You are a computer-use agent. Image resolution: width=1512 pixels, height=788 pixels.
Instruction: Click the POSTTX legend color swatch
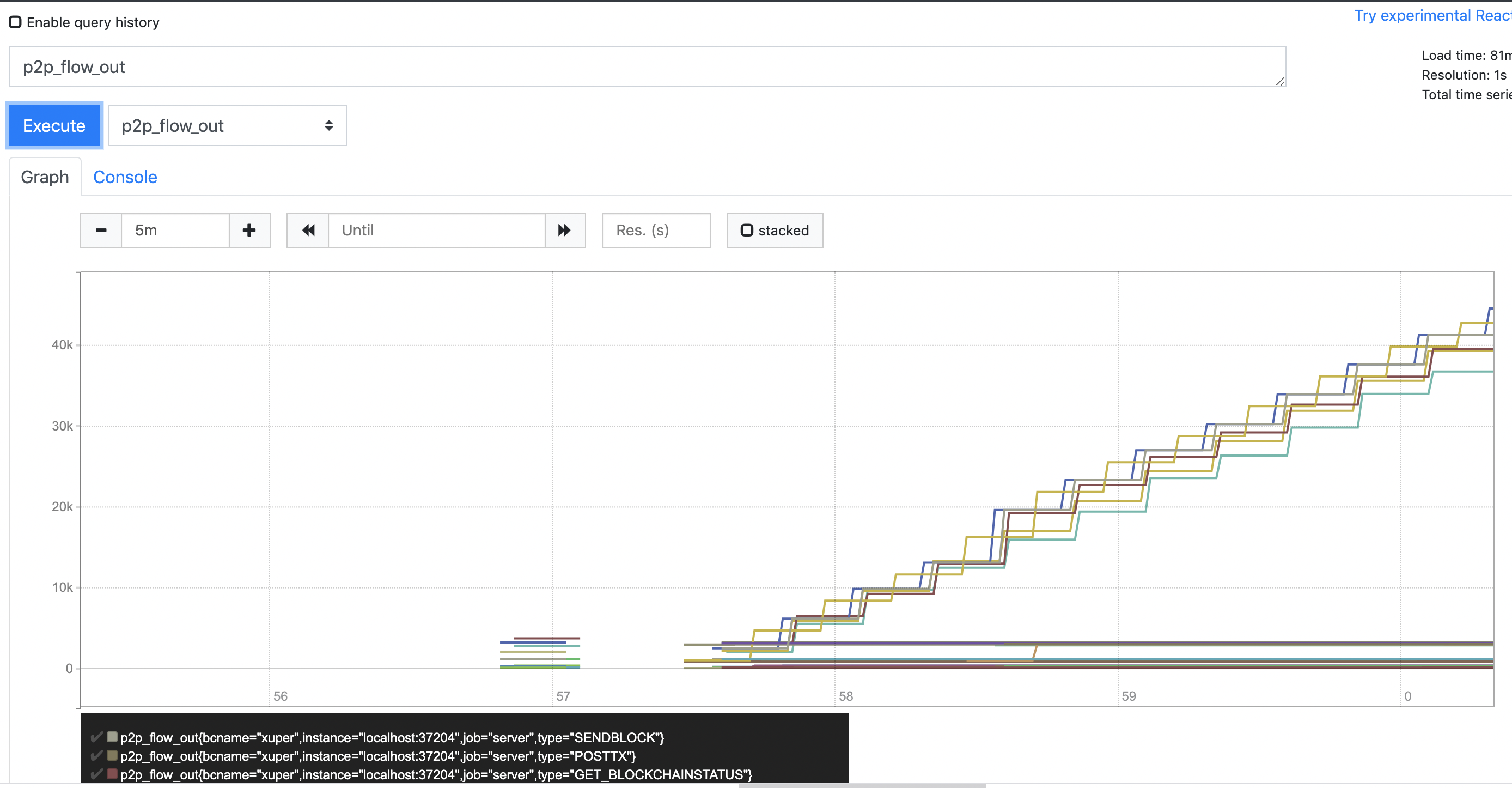[112, 755]
